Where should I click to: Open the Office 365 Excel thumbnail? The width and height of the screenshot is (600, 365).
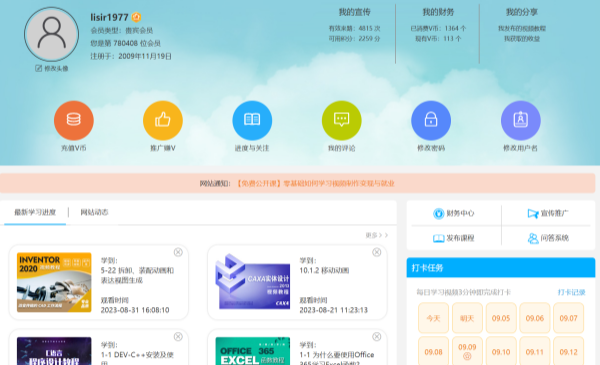[253, 351]
